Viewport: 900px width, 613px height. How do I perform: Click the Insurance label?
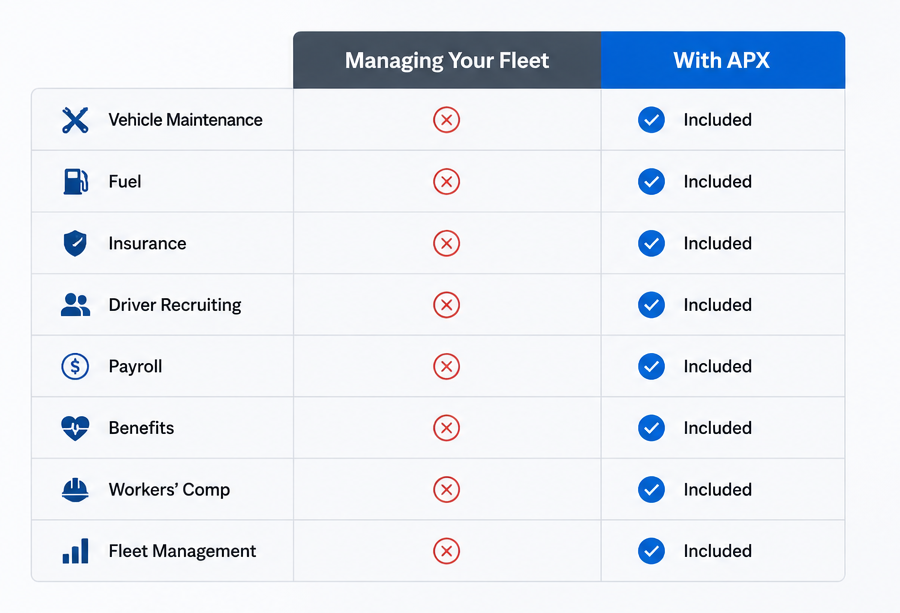click(148, 243)
